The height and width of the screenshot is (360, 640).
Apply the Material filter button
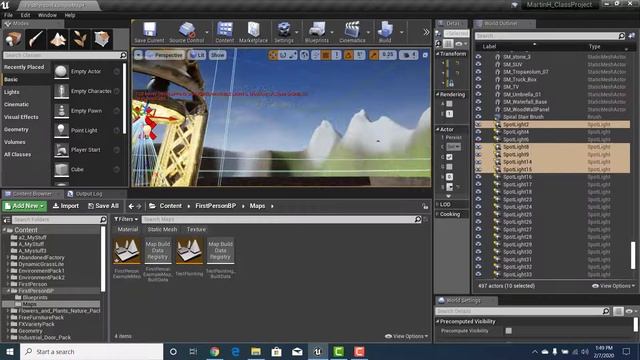point(128,229)
